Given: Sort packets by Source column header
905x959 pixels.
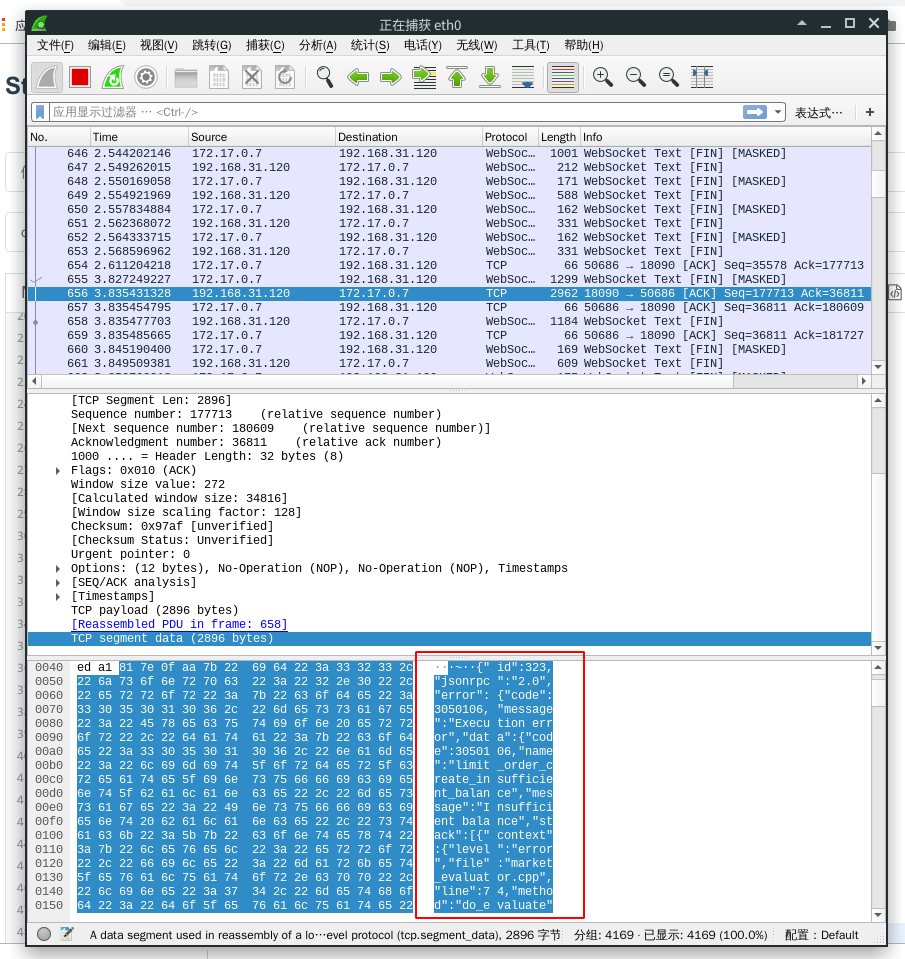Looking at the screenshot, I should [x=262, y=137].
